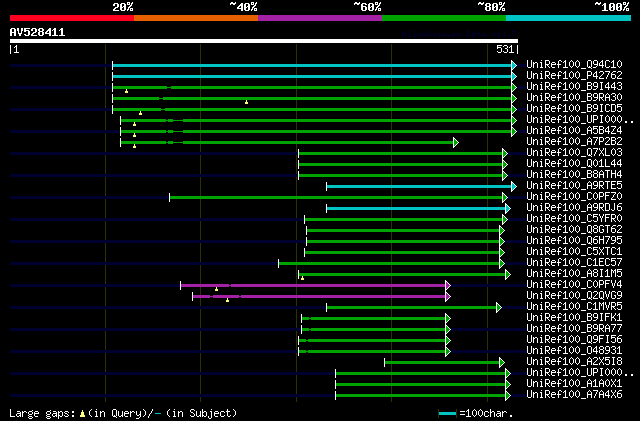This screenshot has width=640, height=421.
Task: Open the UniRef100_P42762 hit label
Action: coord(574,75)
